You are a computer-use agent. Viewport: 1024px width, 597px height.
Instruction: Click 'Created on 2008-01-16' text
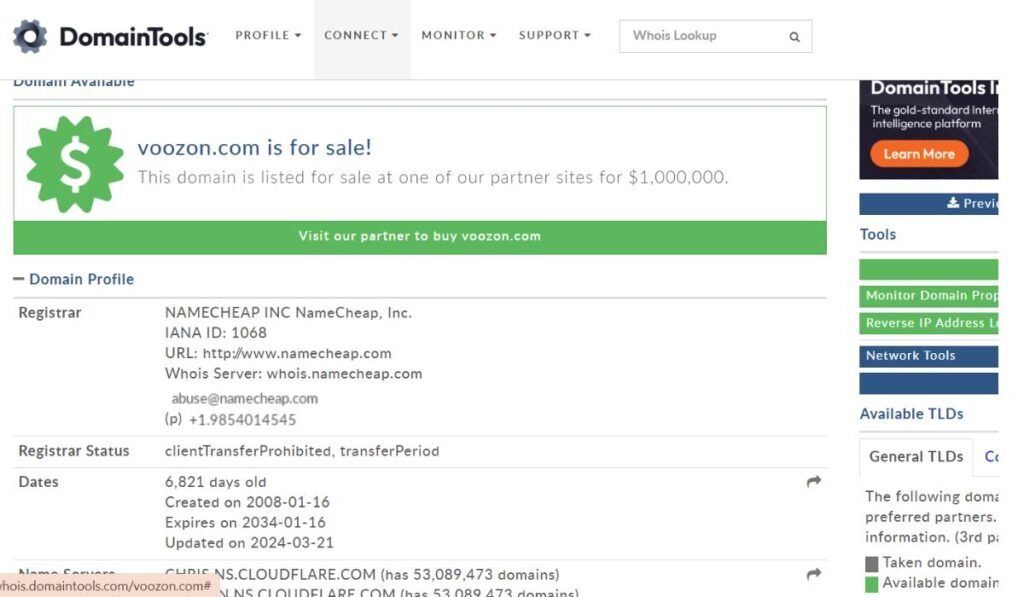[247, 502]
